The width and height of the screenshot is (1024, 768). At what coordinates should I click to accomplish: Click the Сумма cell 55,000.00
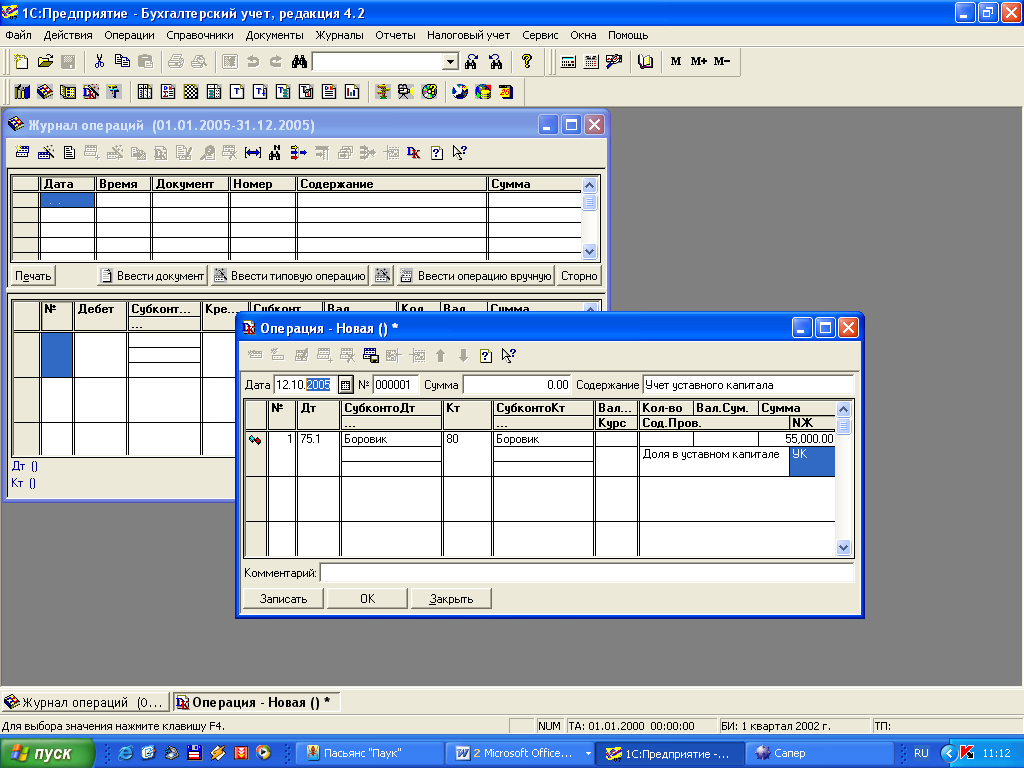797,440
